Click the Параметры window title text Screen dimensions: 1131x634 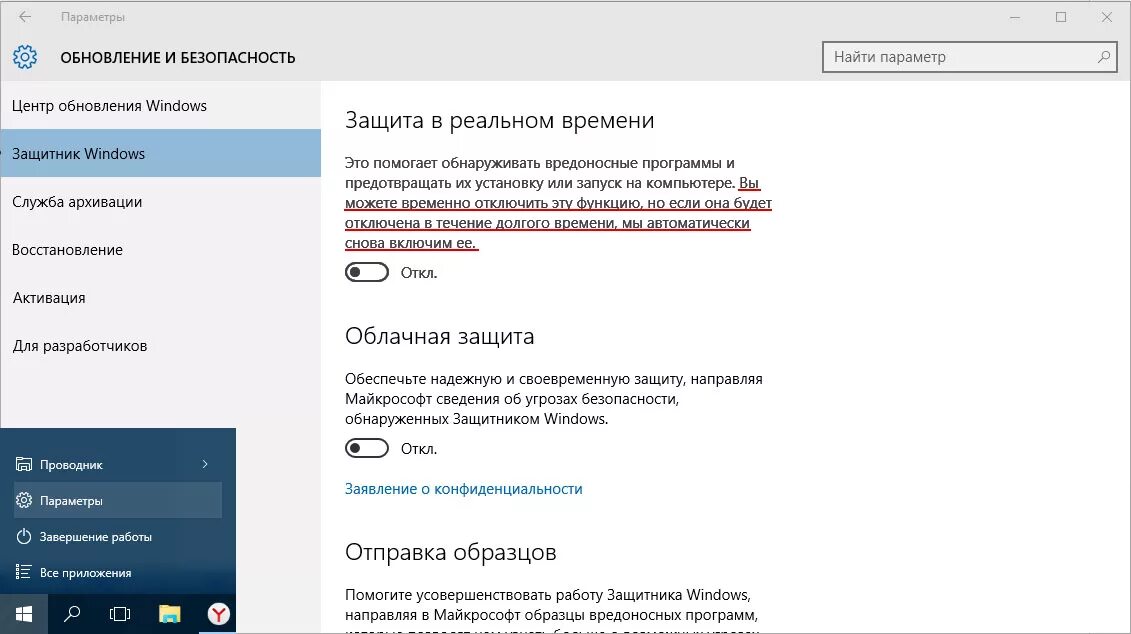92,17
